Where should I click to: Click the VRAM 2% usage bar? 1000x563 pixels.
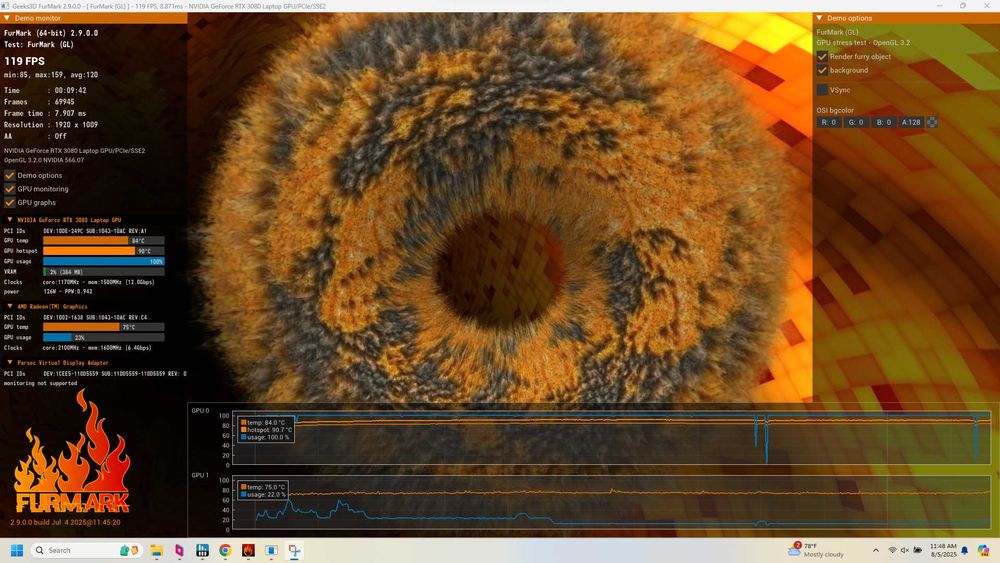coord(103,272)
